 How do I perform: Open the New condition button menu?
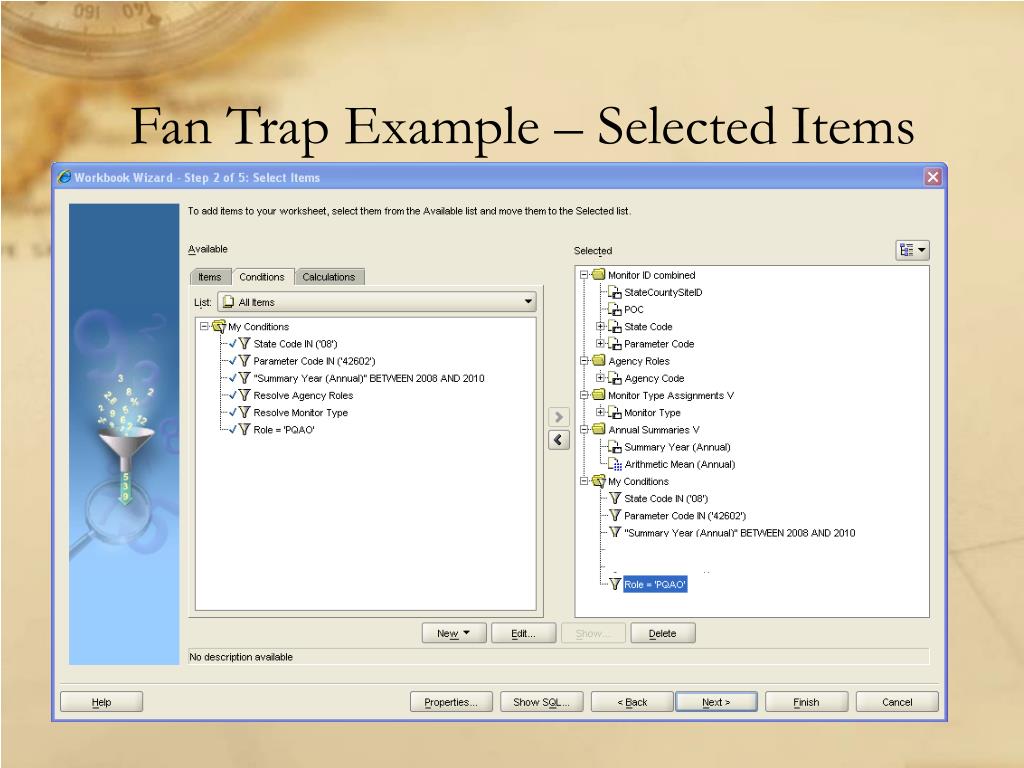click(x=454, y=633)
